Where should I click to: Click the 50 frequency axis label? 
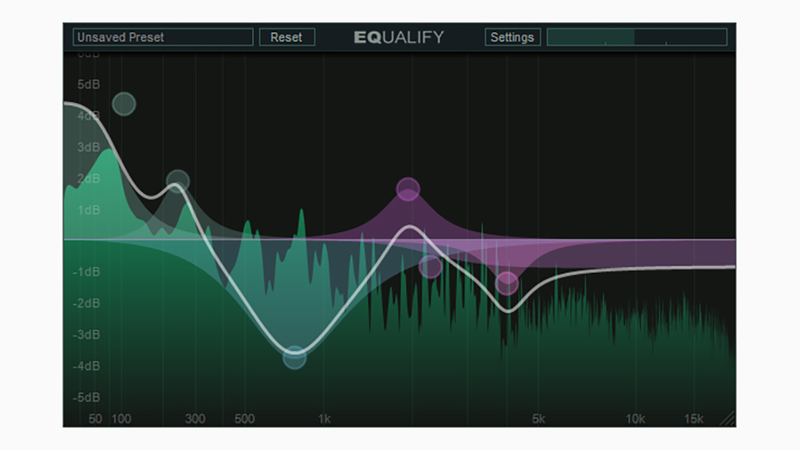click(x=95, y=419)
